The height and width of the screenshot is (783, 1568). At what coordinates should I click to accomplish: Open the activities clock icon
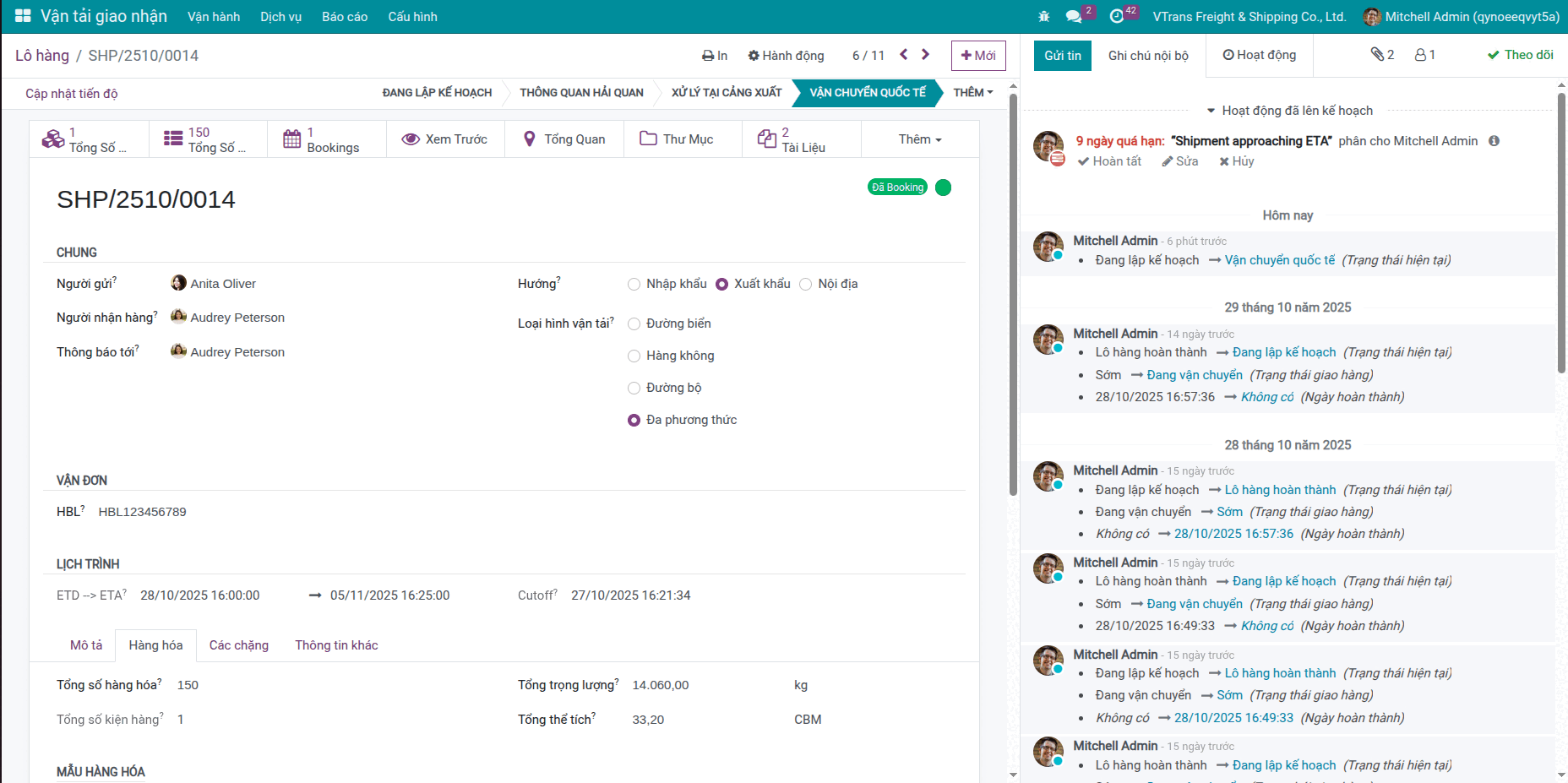tap(1117, 17)
